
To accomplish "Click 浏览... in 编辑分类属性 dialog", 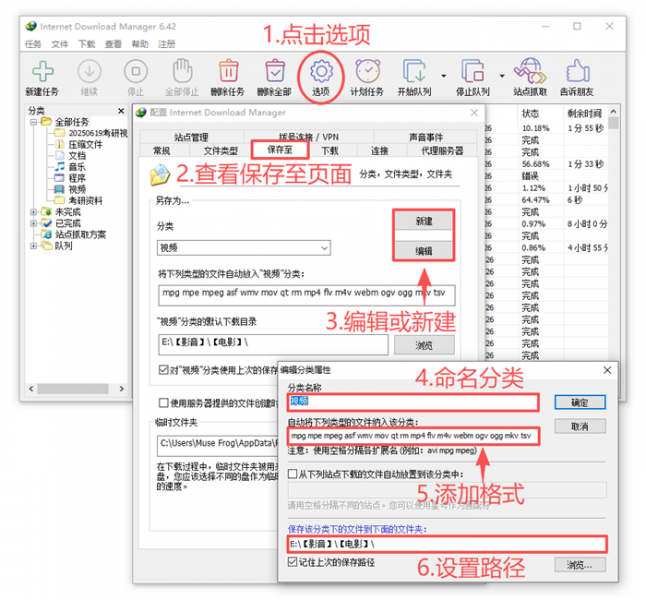I will click(x=580, y=565).
